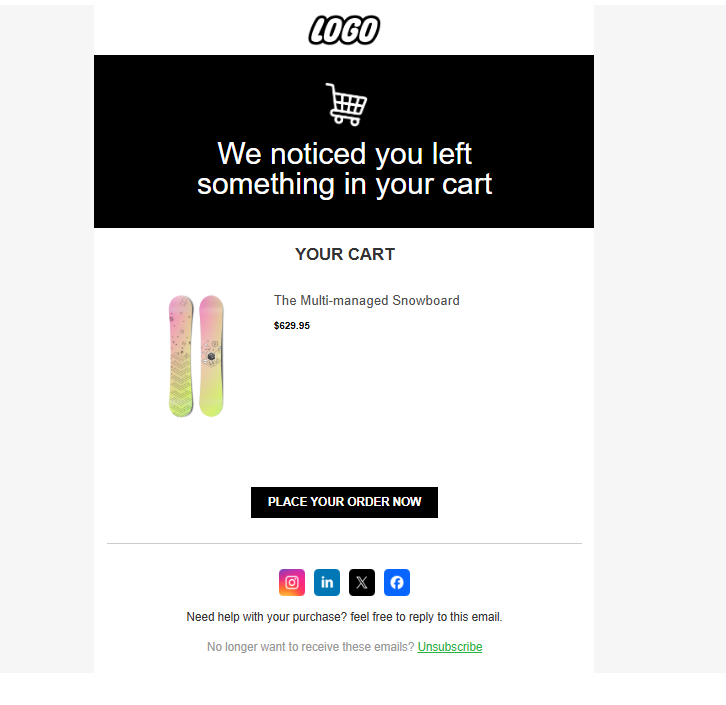Click the horizontal divider above social icons
The image size is (726, 705).
pyautogui.click(x=344, y=544)
